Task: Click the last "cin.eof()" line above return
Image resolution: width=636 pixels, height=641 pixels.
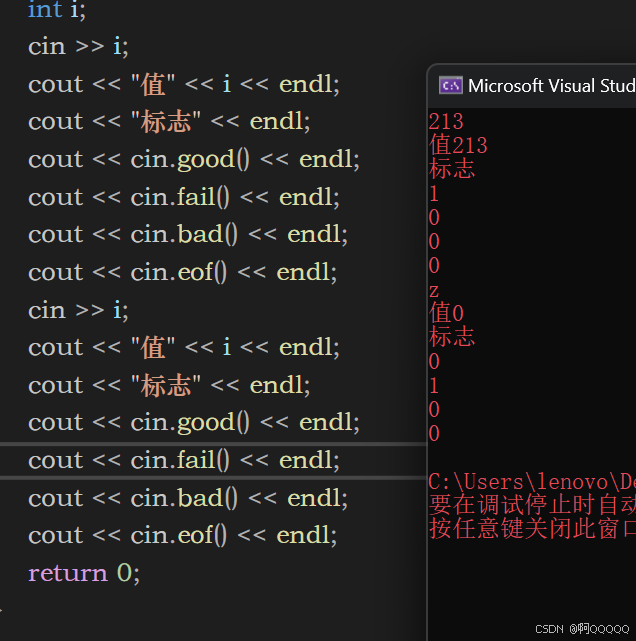Action: (x=183, y=536)
